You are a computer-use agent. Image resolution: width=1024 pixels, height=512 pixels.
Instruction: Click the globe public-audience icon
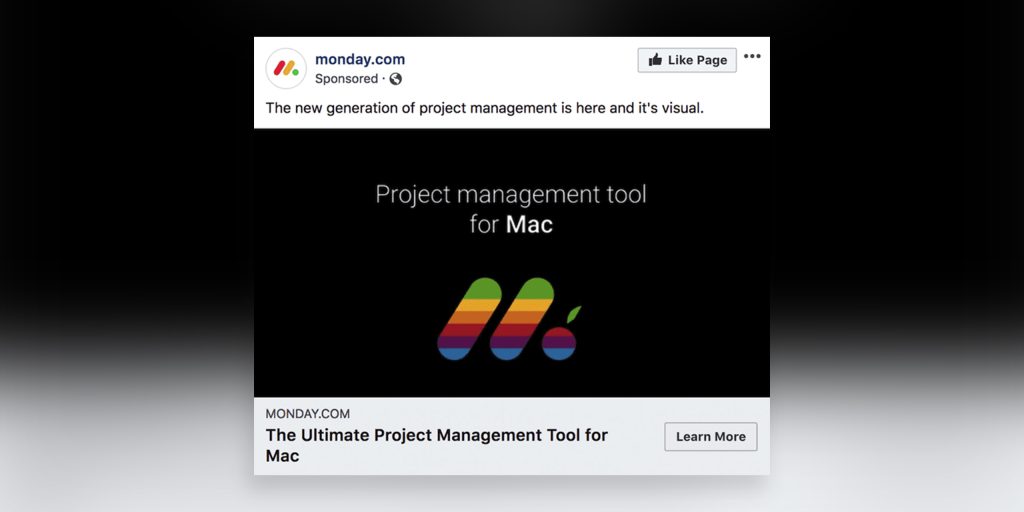[395, 79]
